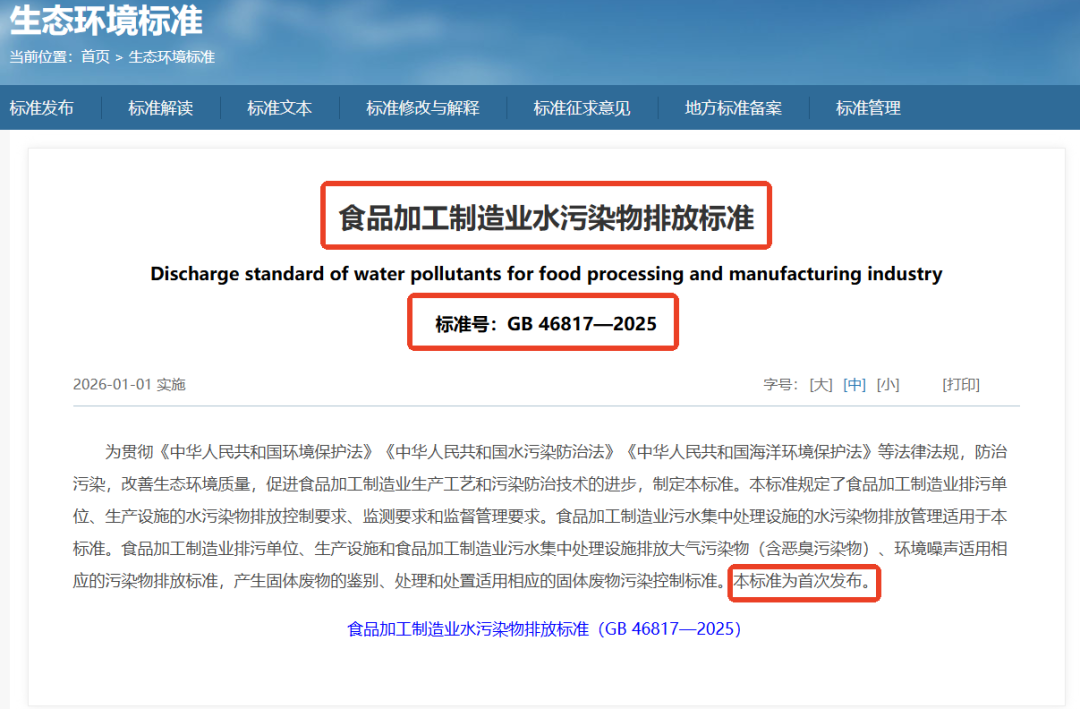Open the 首页 breadcrumb link

click(94, 57)
